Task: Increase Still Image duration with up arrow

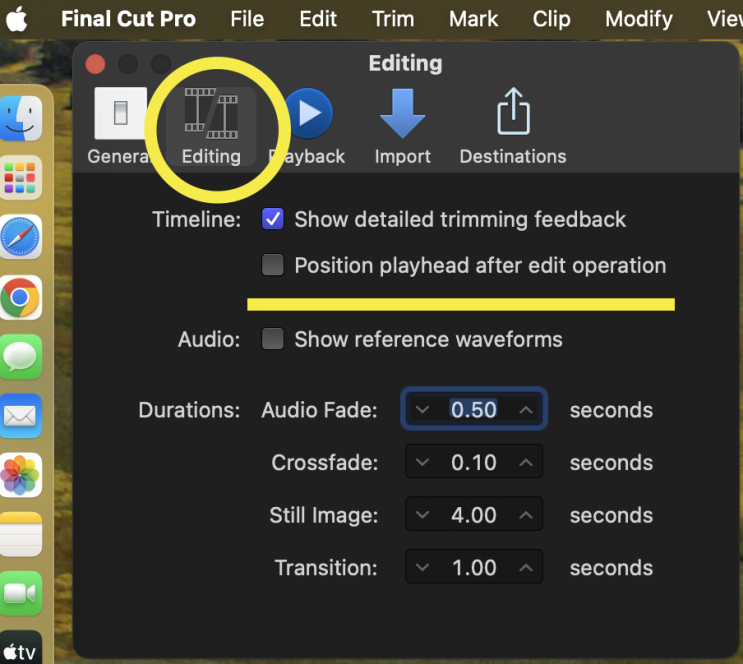Action: coord(526,515)
